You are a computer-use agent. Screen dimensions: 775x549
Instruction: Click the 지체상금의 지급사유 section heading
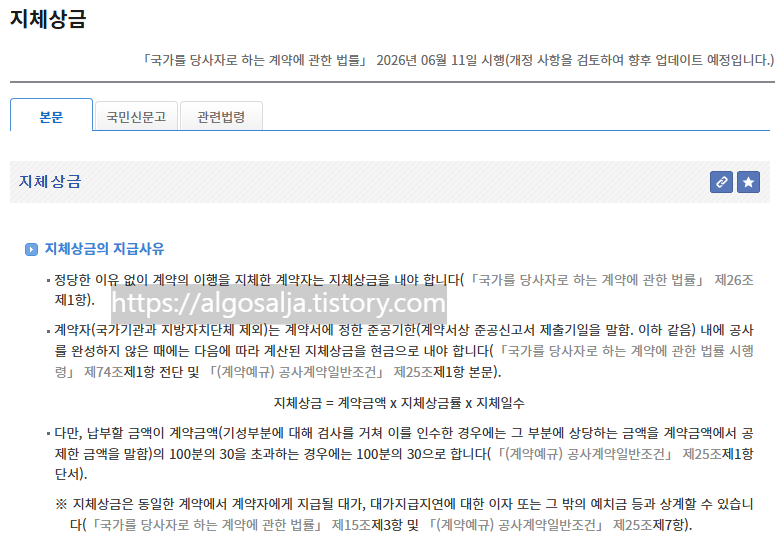coord(104,249)
